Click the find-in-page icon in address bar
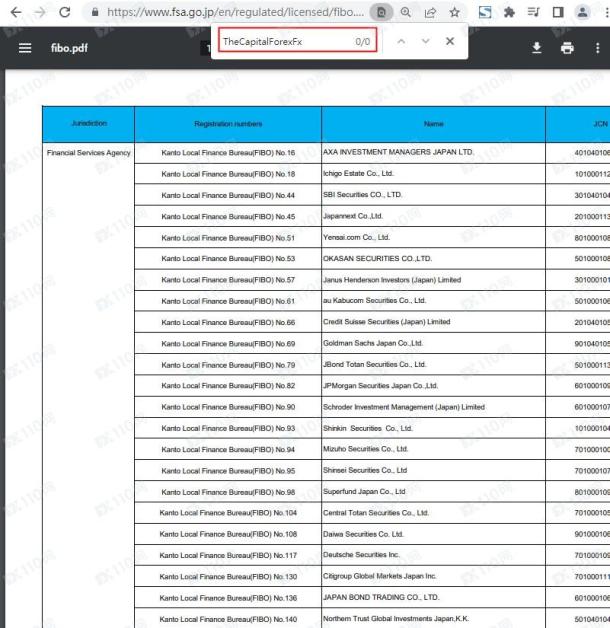Screen dimensions: 610x628 381,12
